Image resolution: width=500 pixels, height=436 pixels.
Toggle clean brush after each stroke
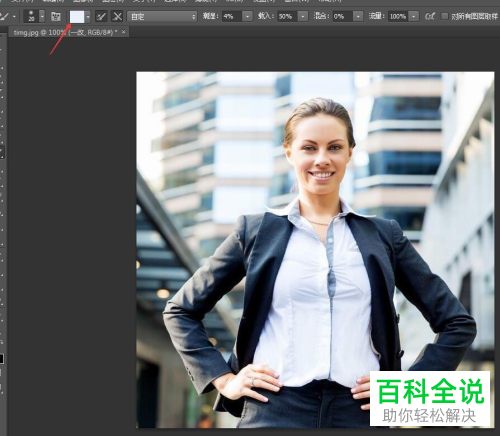point(117,16)
